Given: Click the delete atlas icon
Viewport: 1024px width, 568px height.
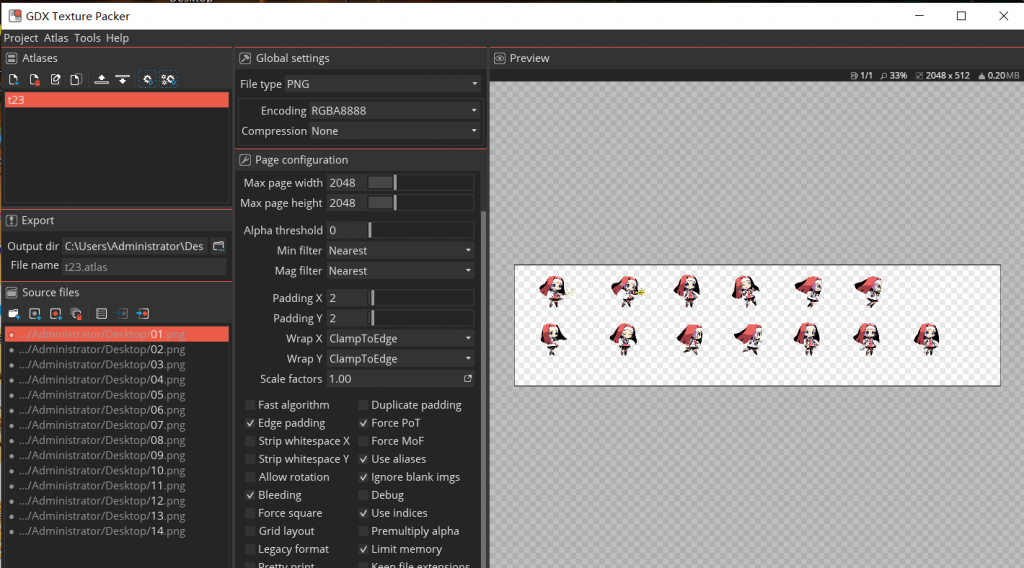Looking at the screenshot, I should click(x=34, y=79).
